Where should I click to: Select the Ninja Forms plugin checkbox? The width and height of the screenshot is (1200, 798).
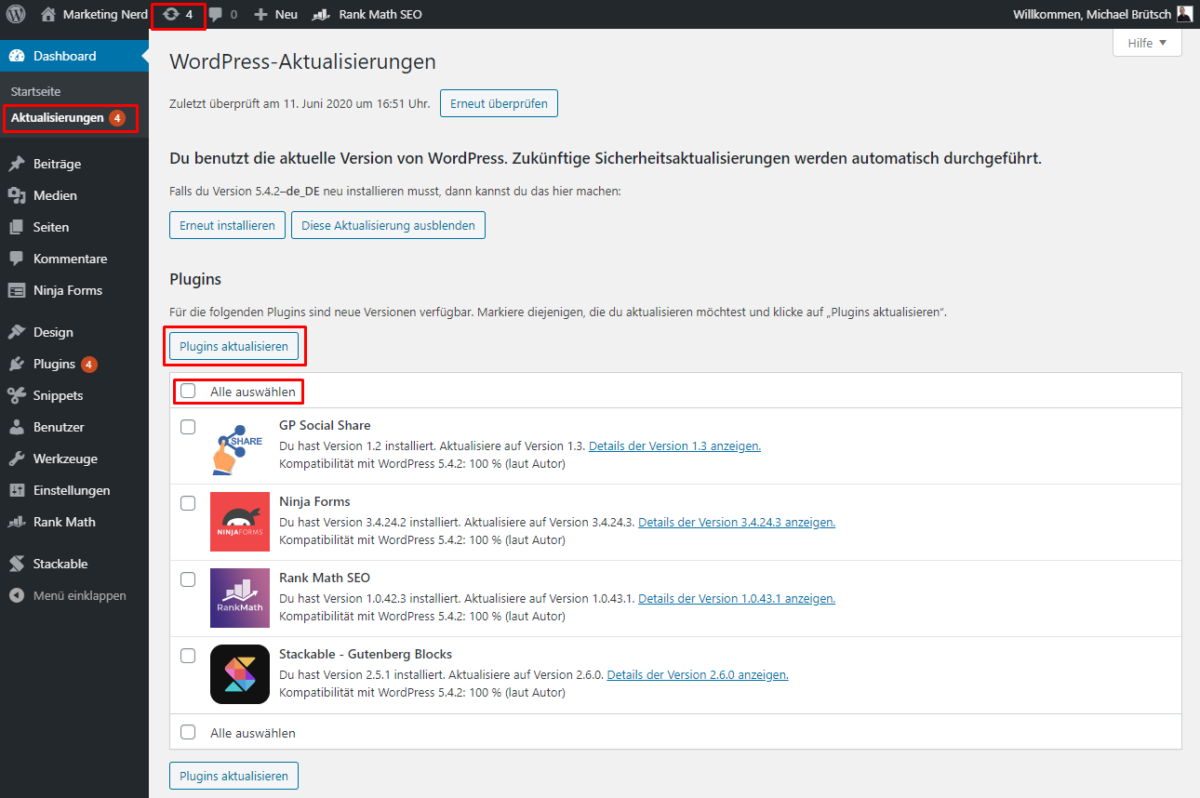pyautogui.click(x=188, y=503)
